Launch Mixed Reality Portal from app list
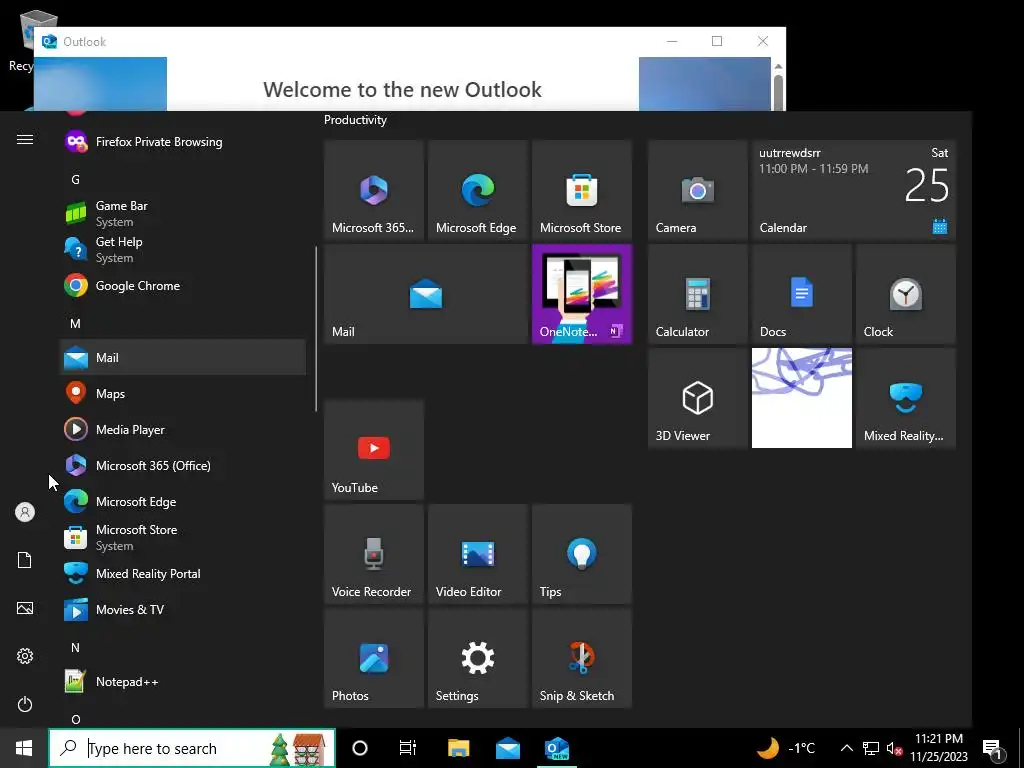Image resolution: width=1024 pixels, height=768 pixels. click(x=182, y=573)
